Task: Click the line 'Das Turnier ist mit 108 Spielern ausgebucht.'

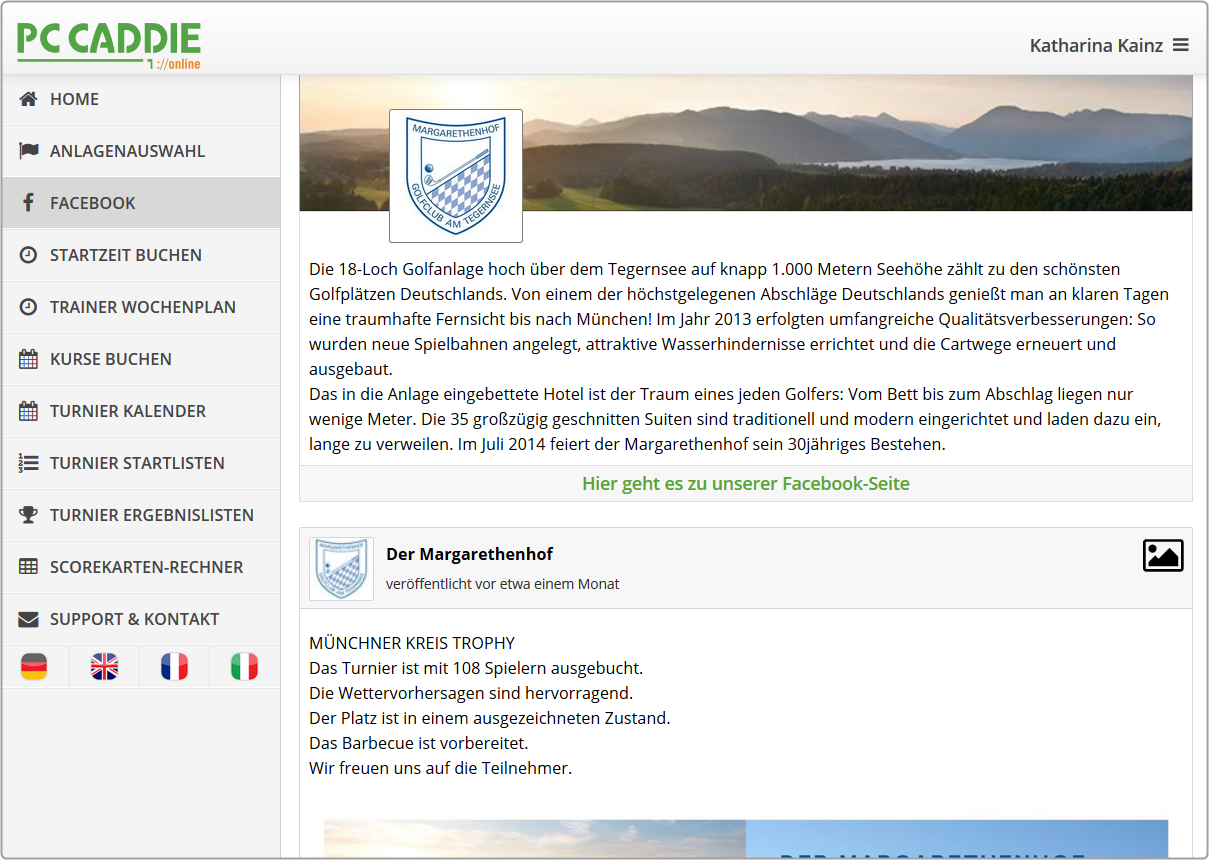Action: tap(476, 668)
